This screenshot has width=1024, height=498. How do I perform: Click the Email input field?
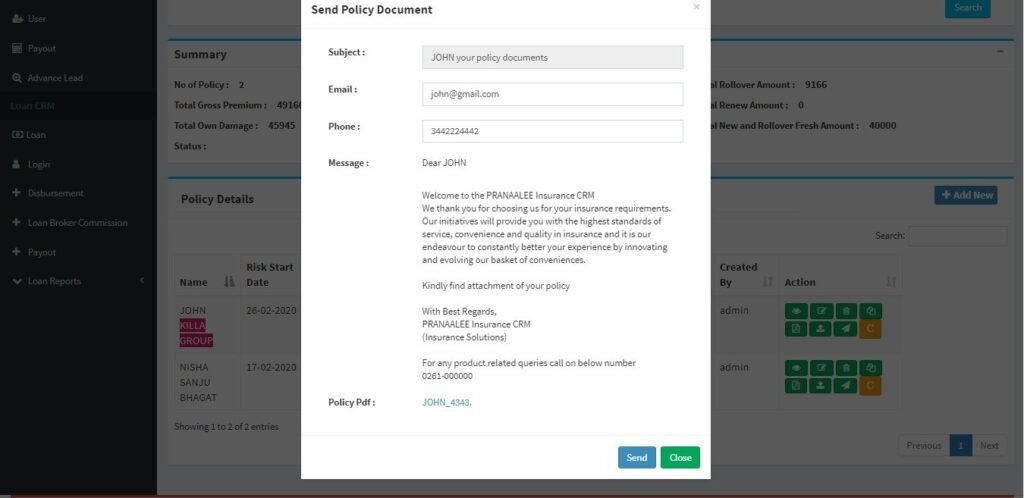click(x=552, y=94)
